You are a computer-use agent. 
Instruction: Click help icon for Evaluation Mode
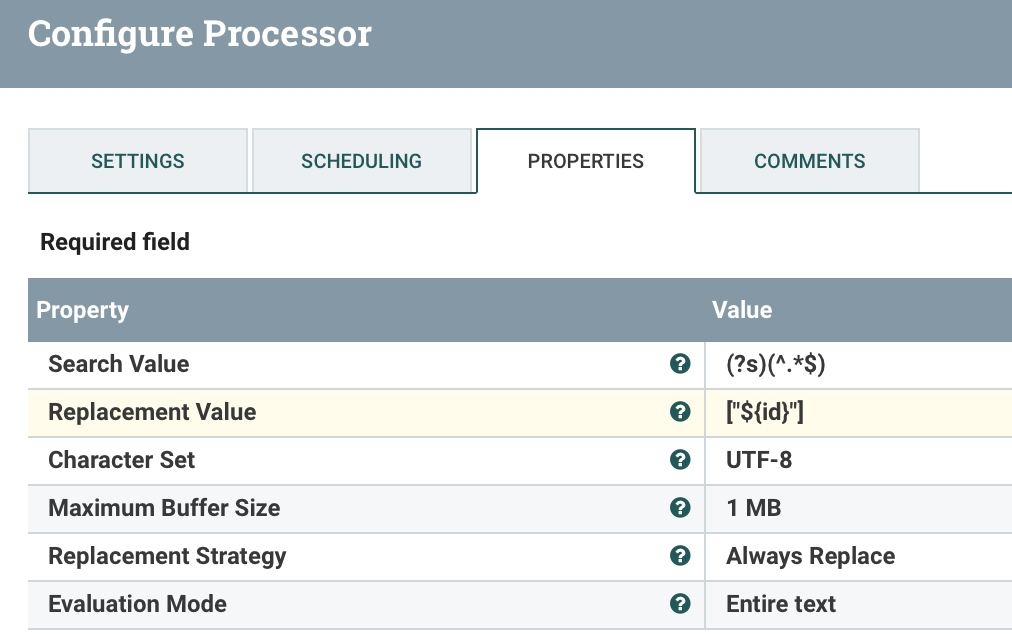(680, 604)
